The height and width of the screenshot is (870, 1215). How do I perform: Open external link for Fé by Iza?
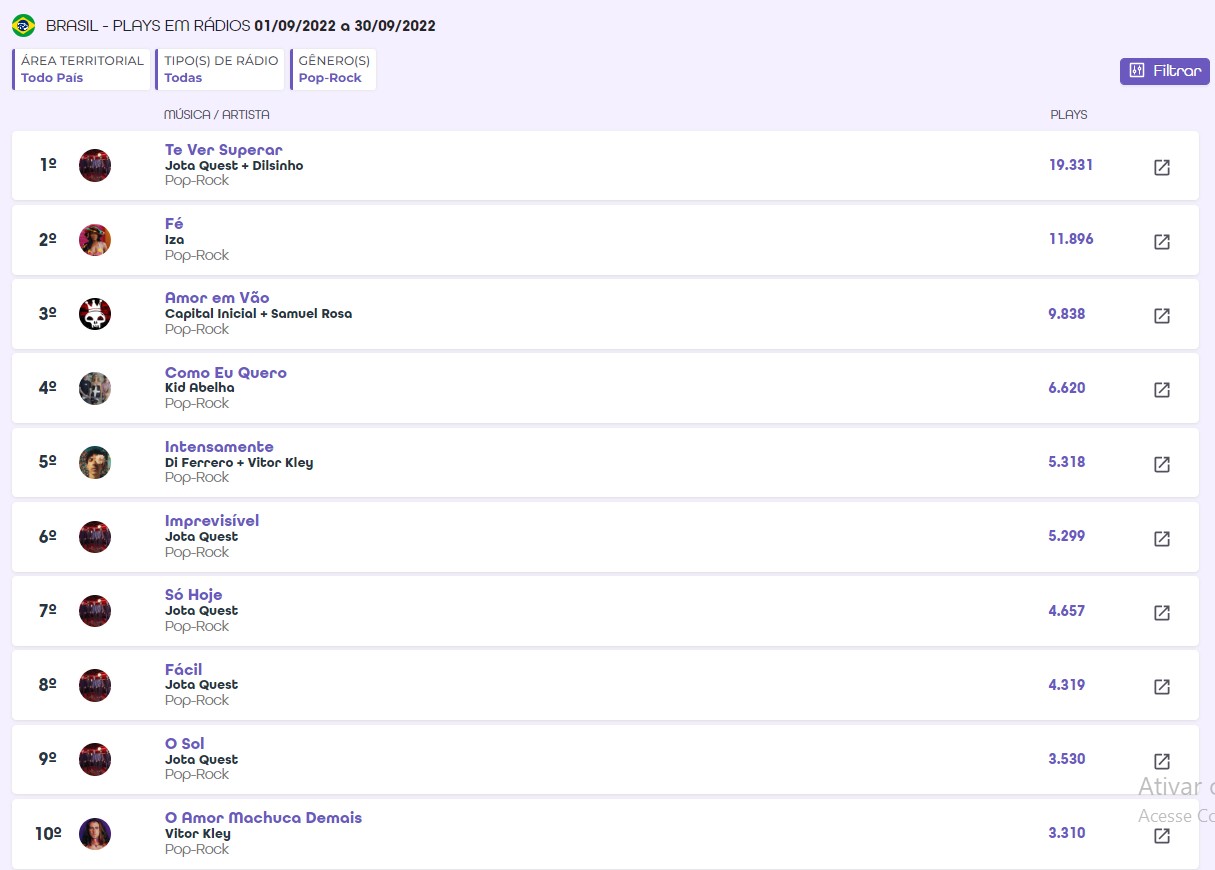pos(1162,241)
